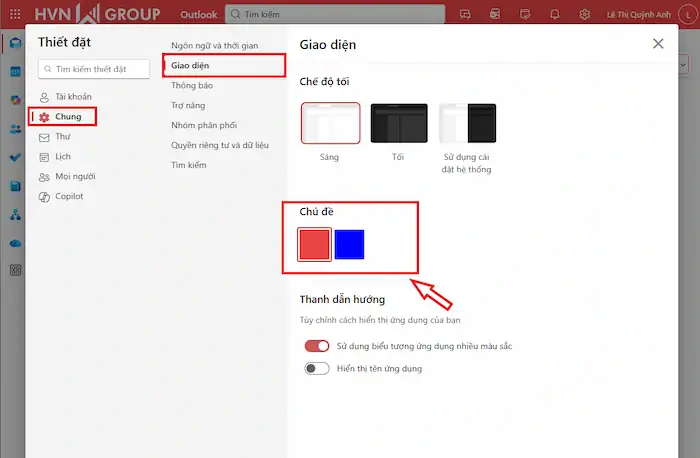Toggle Sử dụng biểu tượng ứng dụng nhiều màu sắc

click(317, 346)
